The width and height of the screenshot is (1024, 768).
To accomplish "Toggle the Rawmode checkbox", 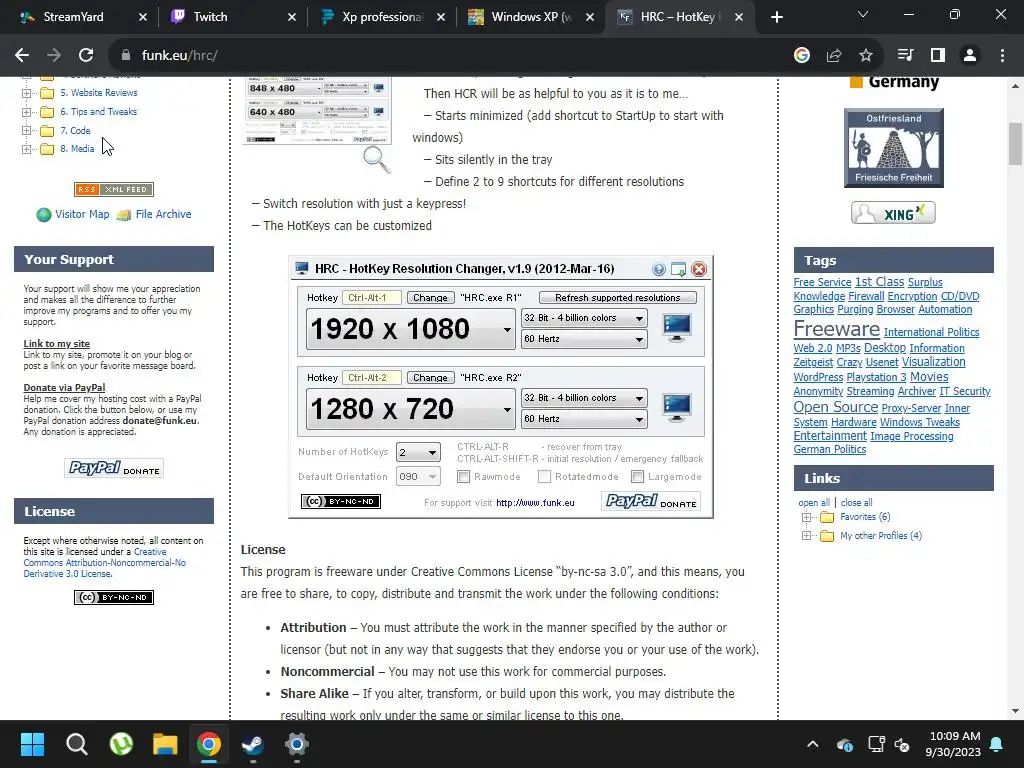I will 464,477.
